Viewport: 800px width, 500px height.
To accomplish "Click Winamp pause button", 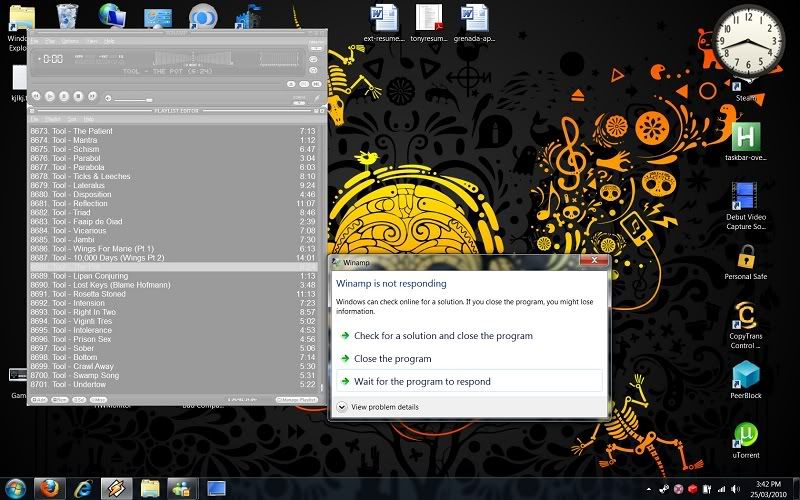I will pyautogui.click(x=64, y=96).
